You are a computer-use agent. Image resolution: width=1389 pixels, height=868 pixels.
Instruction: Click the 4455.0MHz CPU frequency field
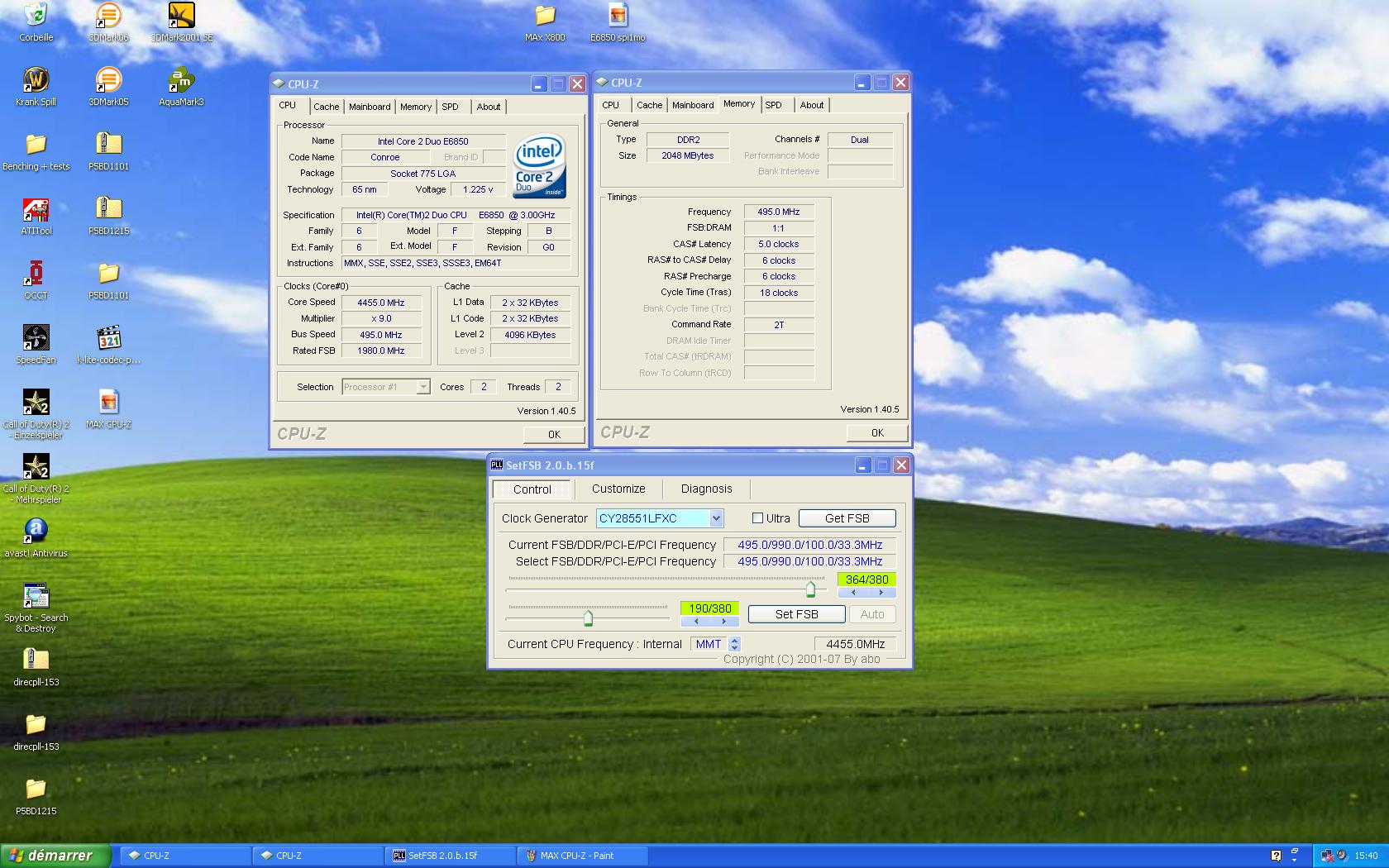coord(855,644)
